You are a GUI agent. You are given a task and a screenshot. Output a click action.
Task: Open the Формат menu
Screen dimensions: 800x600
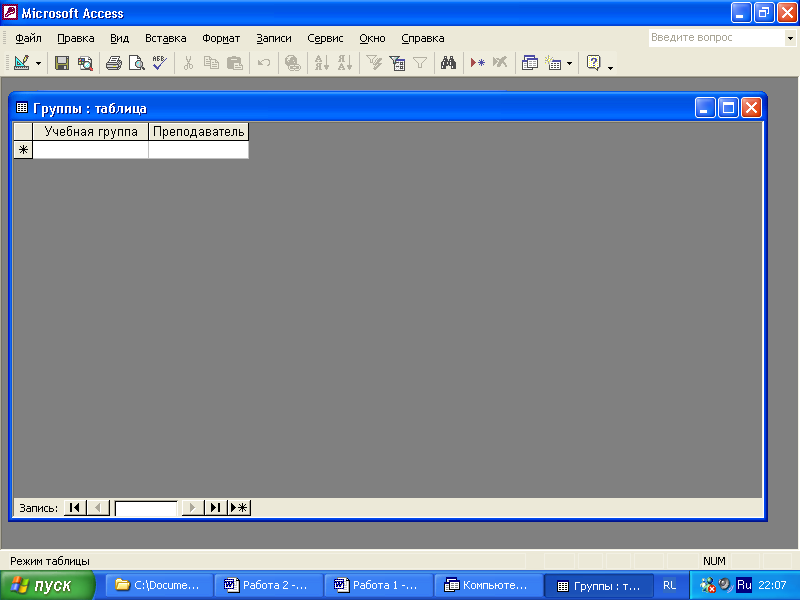click(221, 38)
